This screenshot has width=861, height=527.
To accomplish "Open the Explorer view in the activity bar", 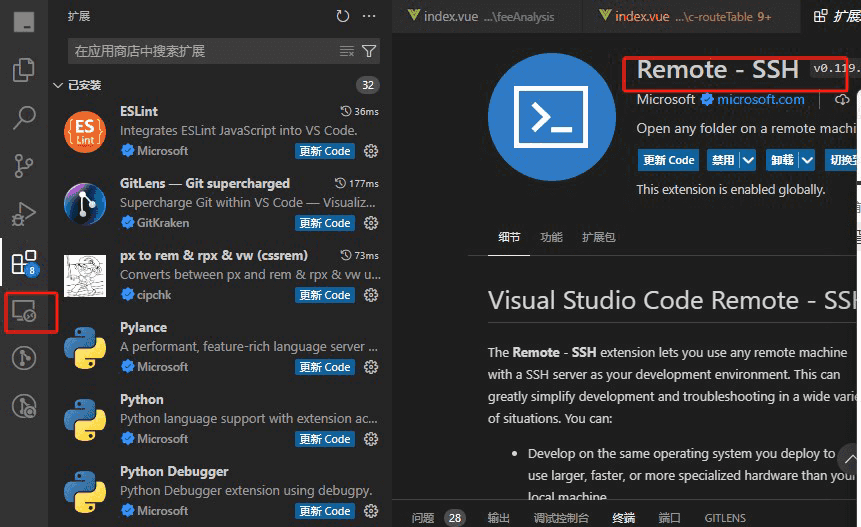I will [x=24, y=70].
